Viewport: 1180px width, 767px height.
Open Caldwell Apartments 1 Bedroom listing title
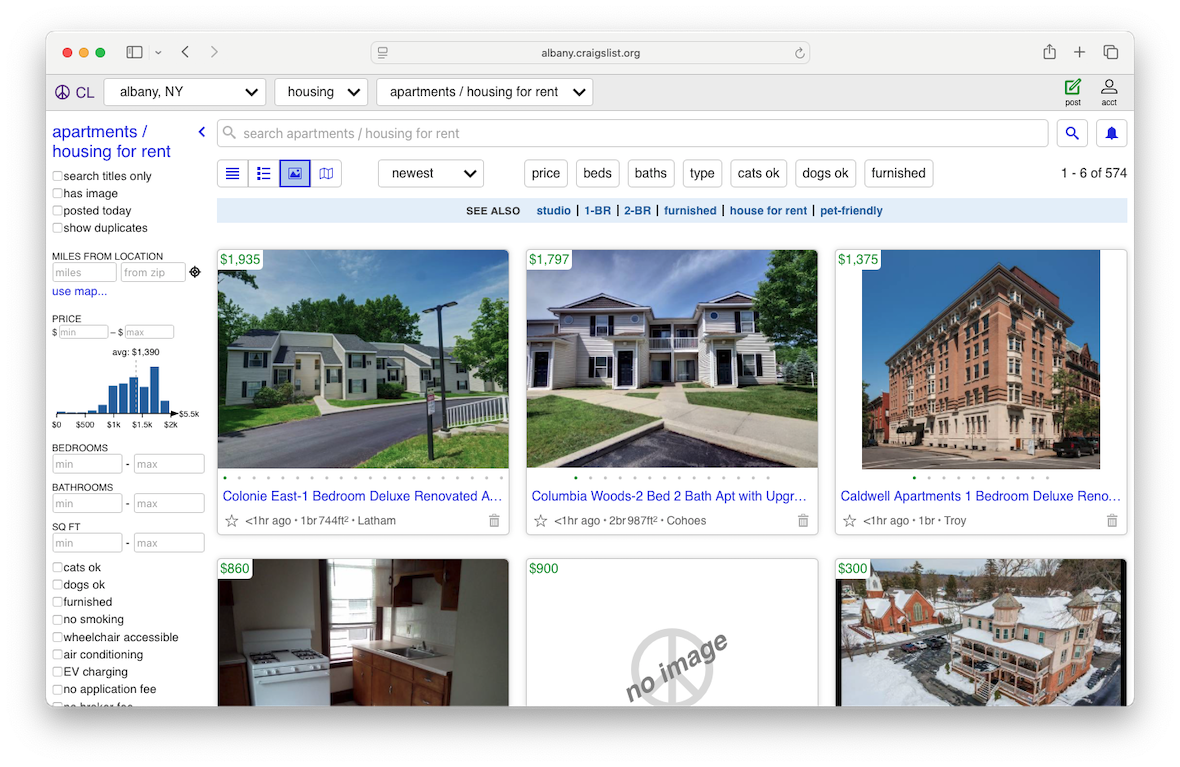[x=981, y=496]
